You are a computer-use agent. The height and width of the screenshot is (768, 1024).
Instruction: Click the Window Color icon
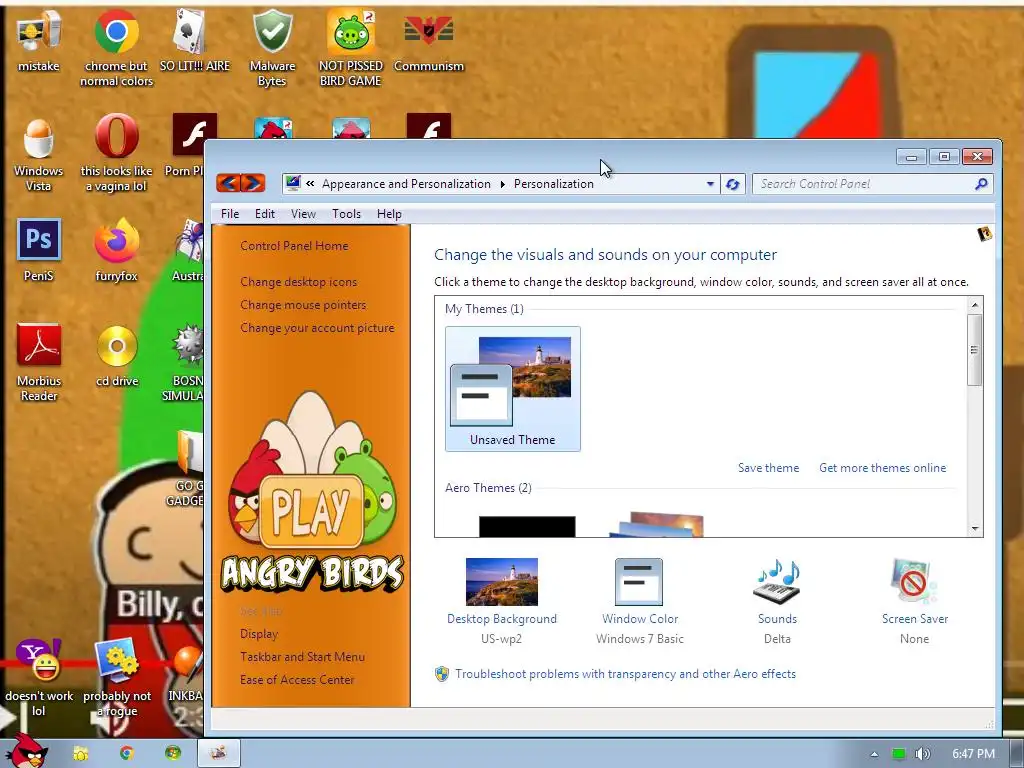pos(639,581)
